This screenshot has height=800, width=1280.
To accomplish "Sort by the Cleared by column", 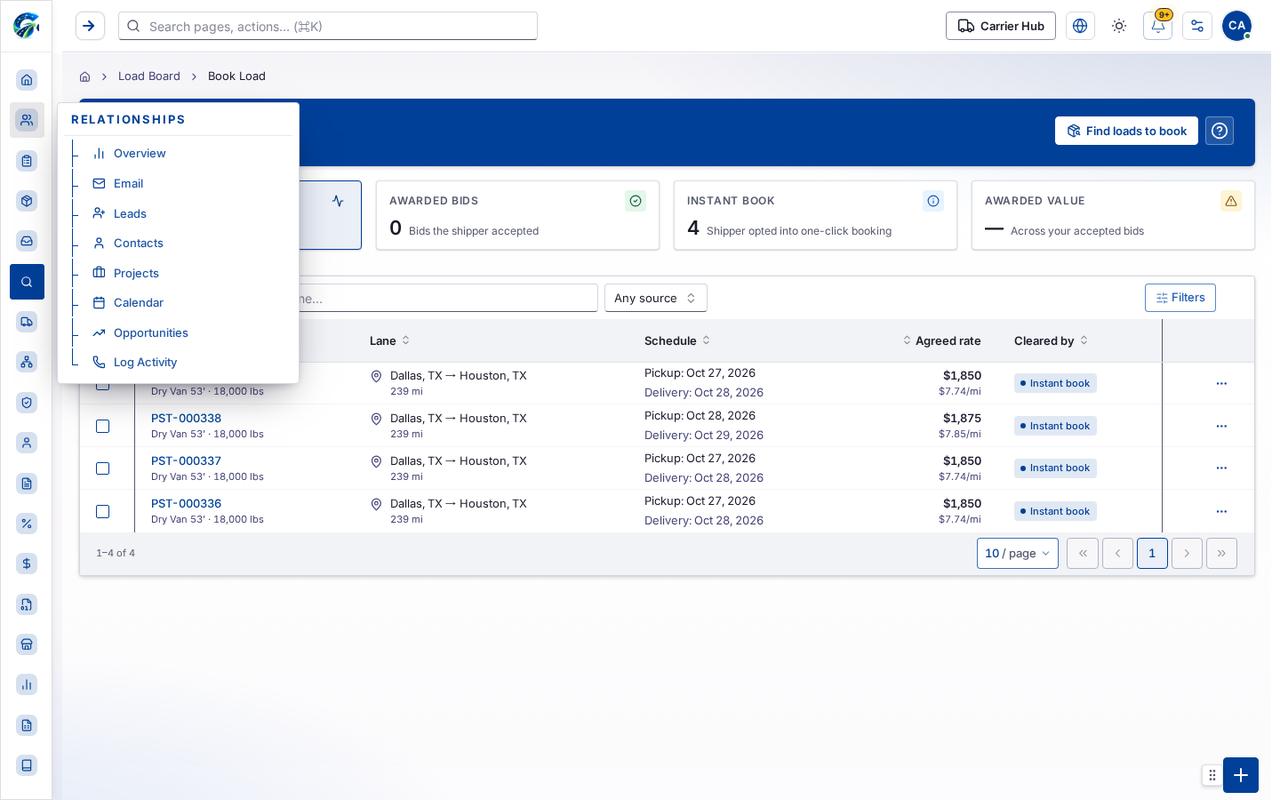I will (x=1051, y=341).
